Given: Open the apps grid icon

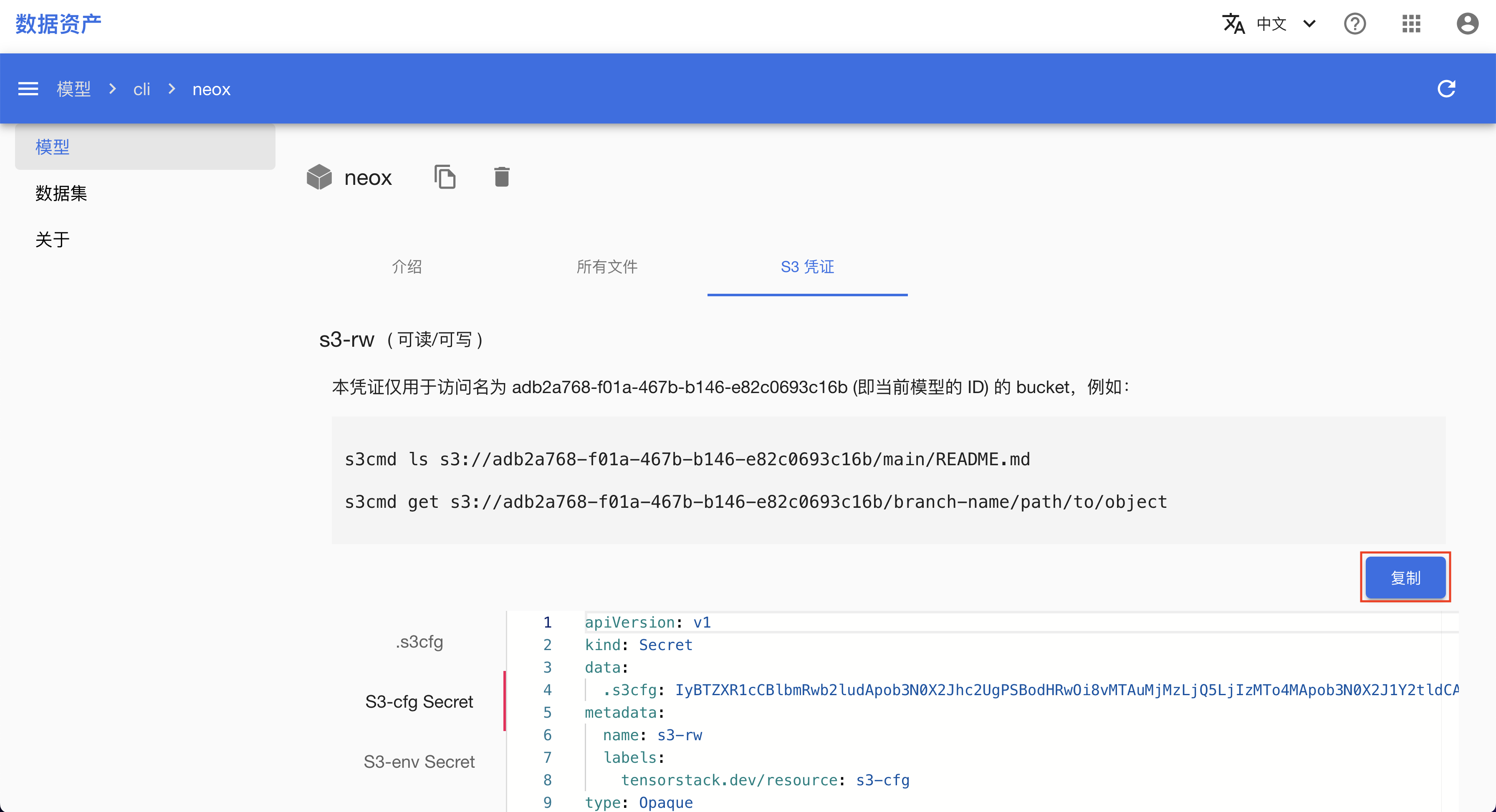Looking at the screenshot, I should coord(1411,24).
